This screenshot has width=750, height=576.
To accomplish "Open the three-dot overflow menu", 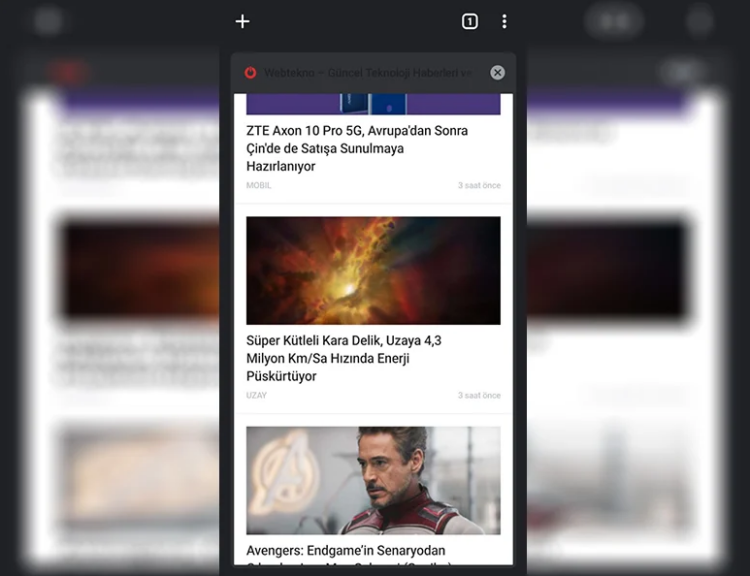I will click(x=504, y=21).
